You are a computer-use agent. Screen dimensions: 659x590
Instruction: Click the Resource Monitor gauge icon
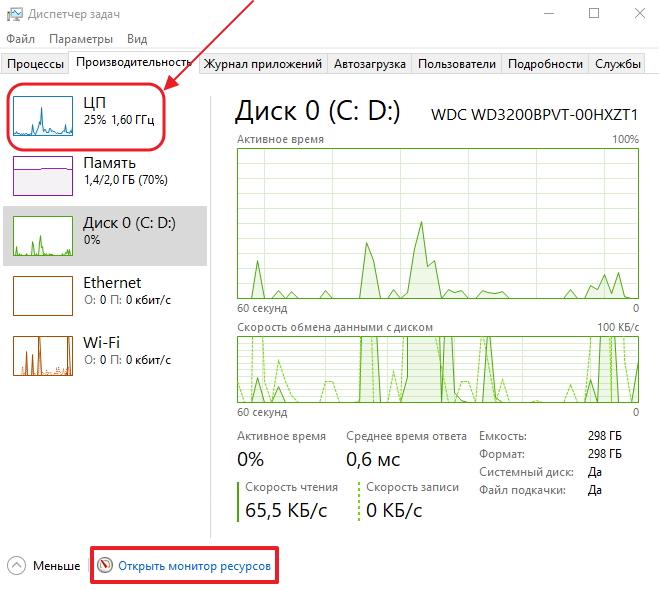click(105, 565)
